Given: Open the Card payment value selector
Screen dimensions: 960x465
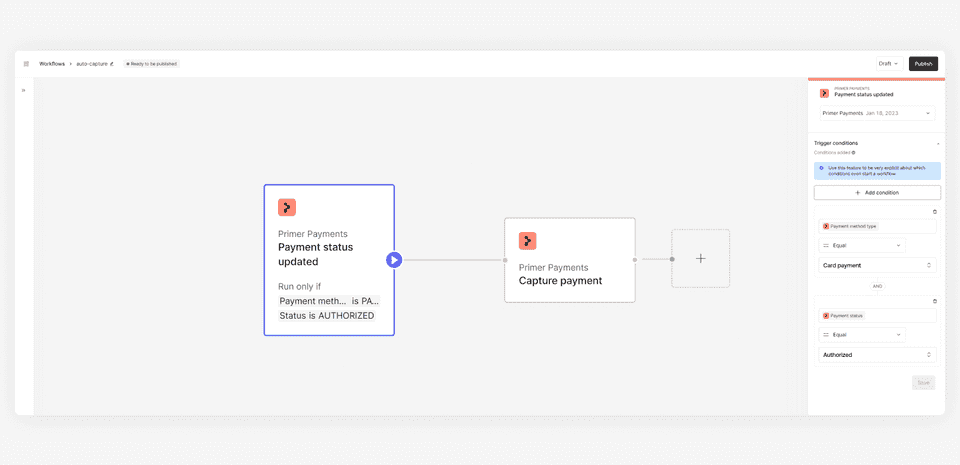Looking at the screenshot, I should 877,266.
